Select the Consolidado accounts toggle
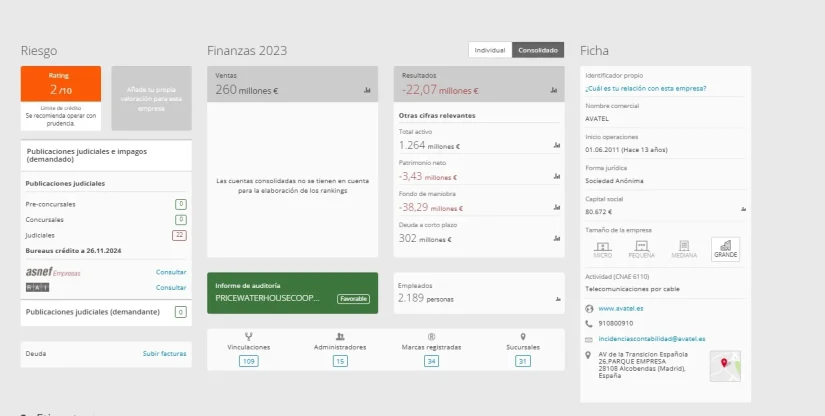 (x=538, y=49)
